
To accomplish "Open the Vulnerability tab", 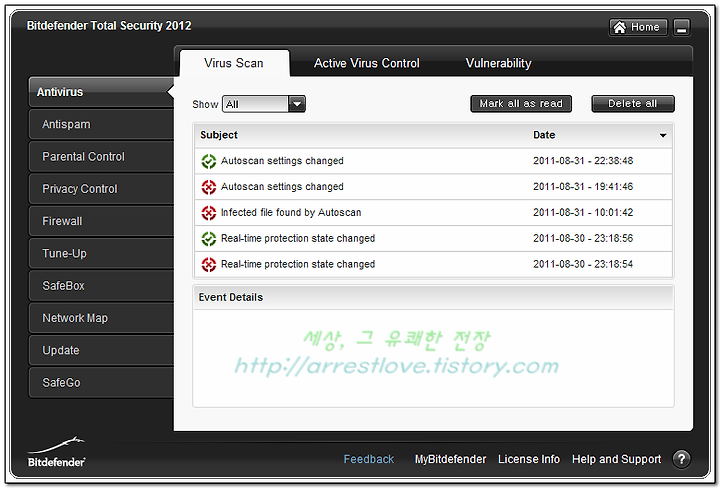I will [499, 63].
